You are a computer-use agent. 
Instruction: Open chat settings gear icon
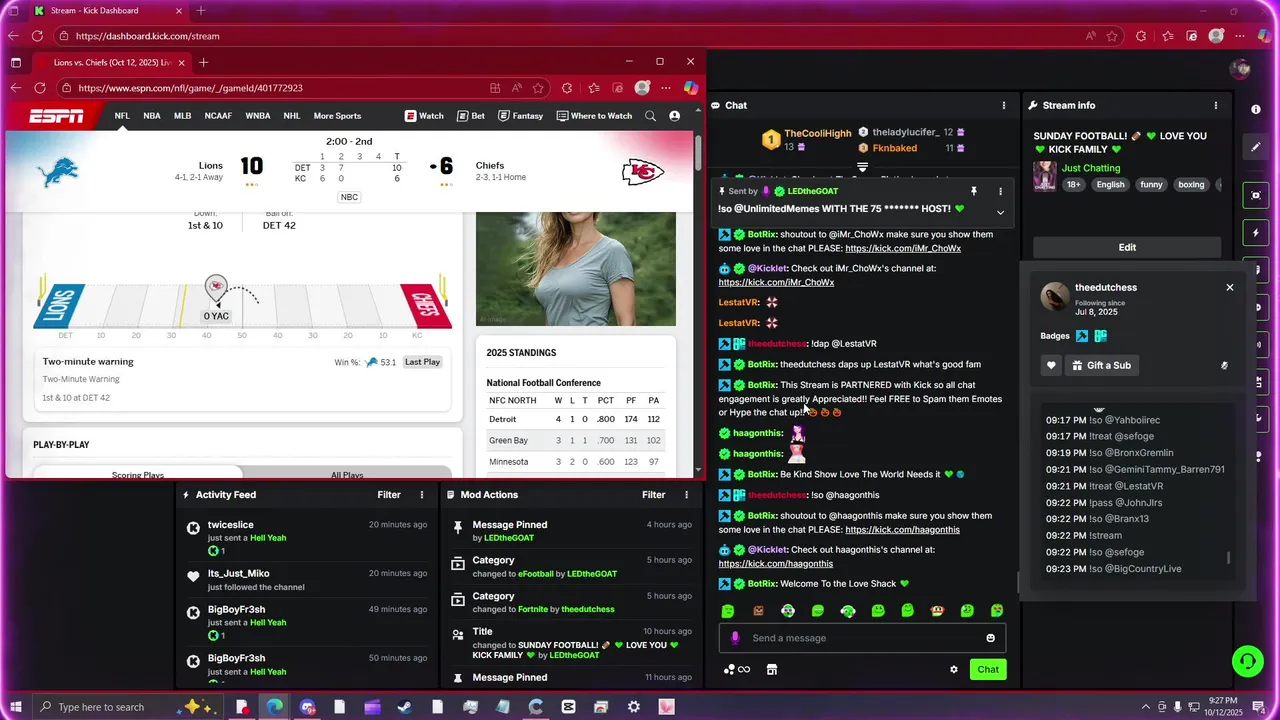point(954,670)
